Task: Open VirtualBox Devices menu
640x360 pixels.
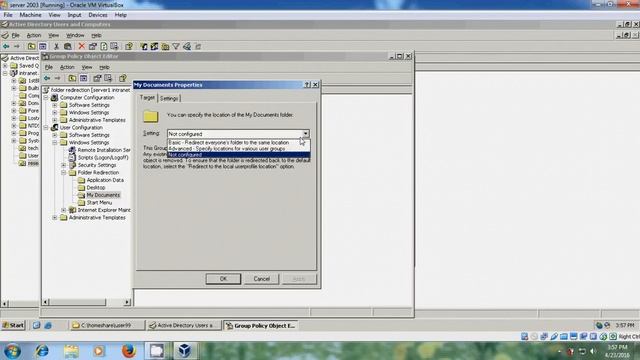Action: 98,15
